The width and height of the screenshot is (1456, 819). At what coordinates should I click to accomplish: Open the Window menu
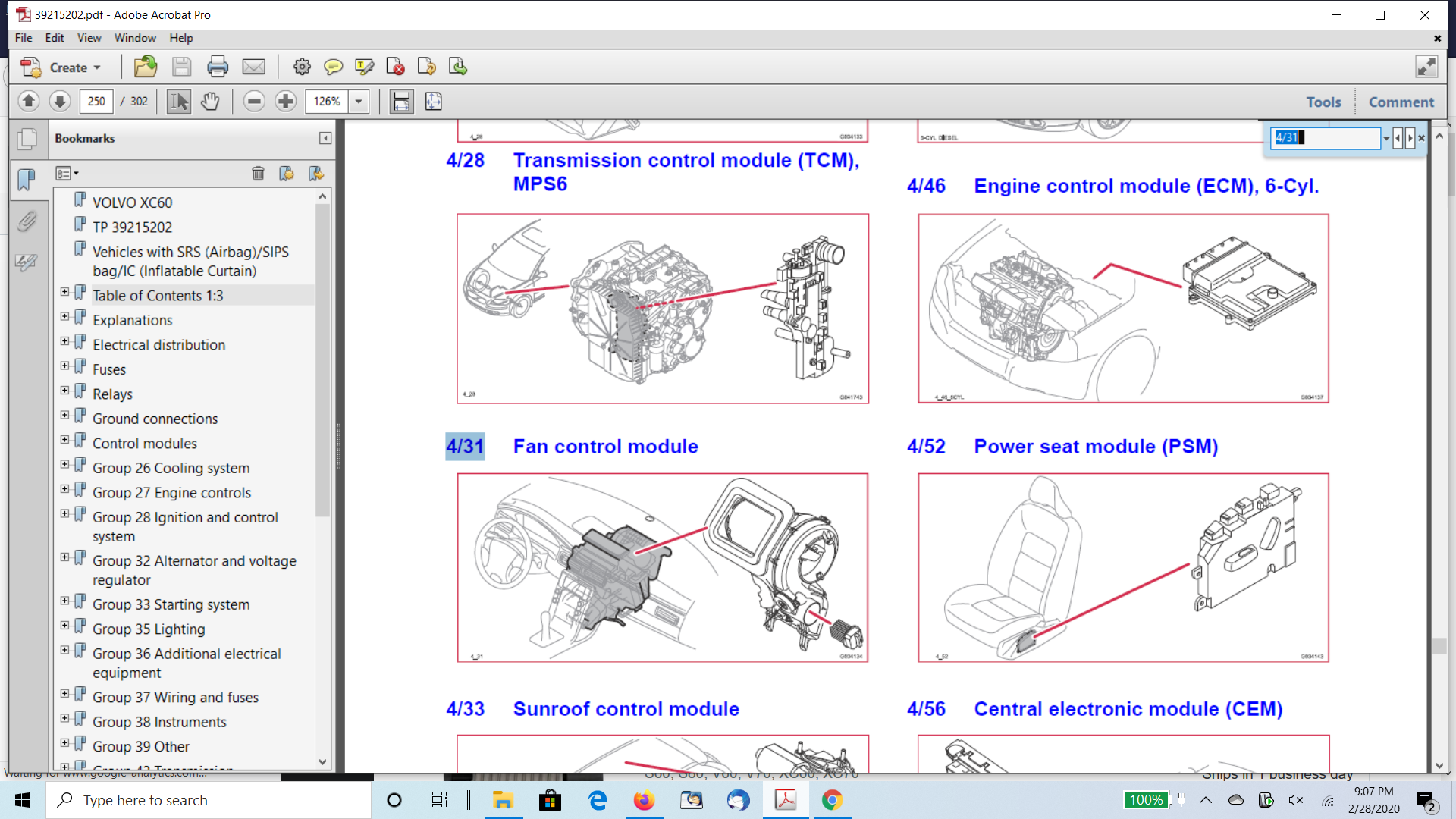(135, 38)
